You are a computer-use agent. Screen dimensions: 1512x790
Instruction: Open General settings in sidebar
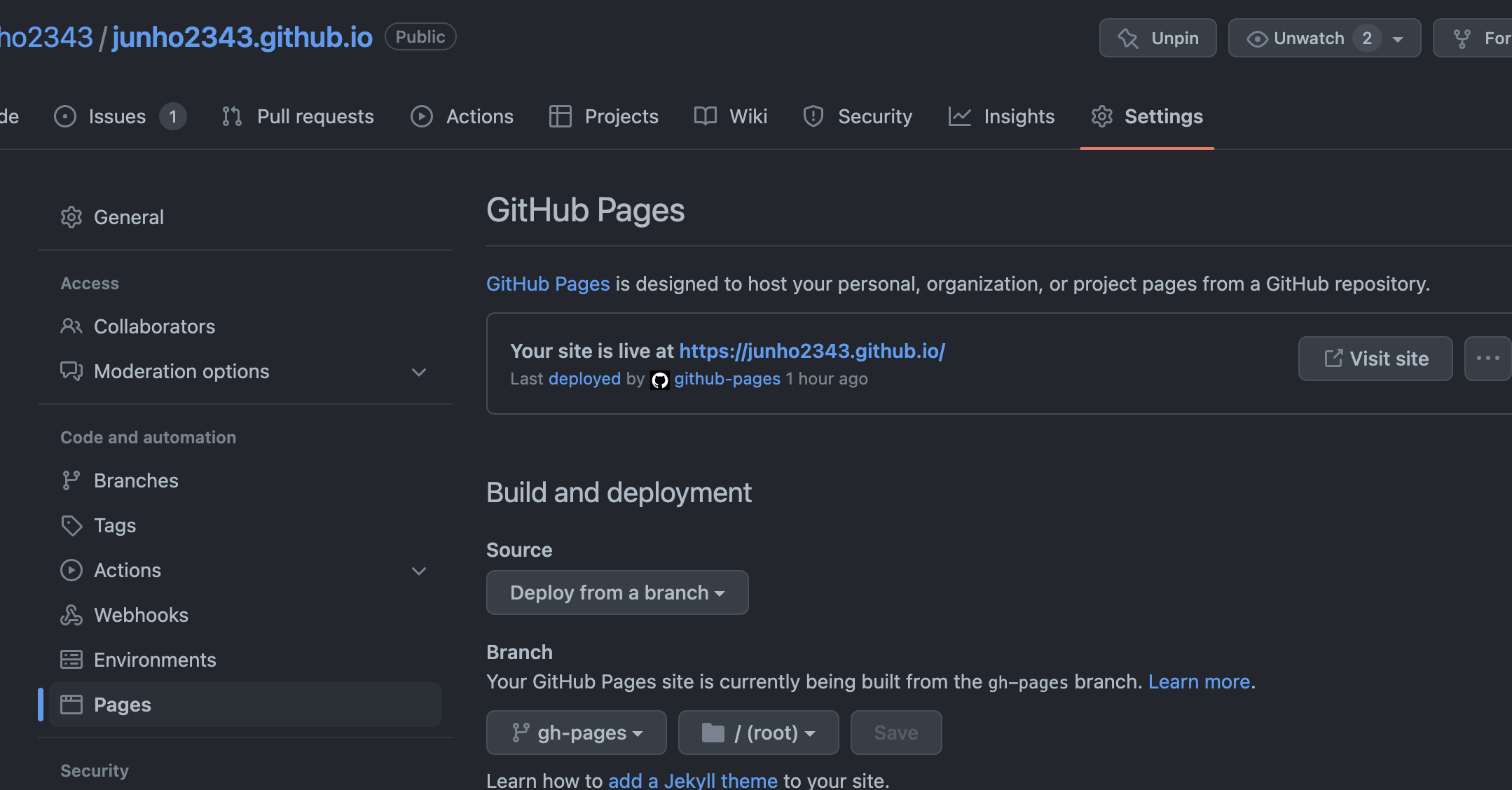click(245, 217)
